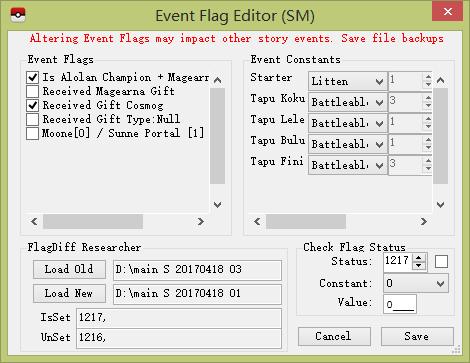This screenshot has width=470, height=363.
Task: Click the Load New file path field
Action: pyautogui.click(x=197, y=294)
